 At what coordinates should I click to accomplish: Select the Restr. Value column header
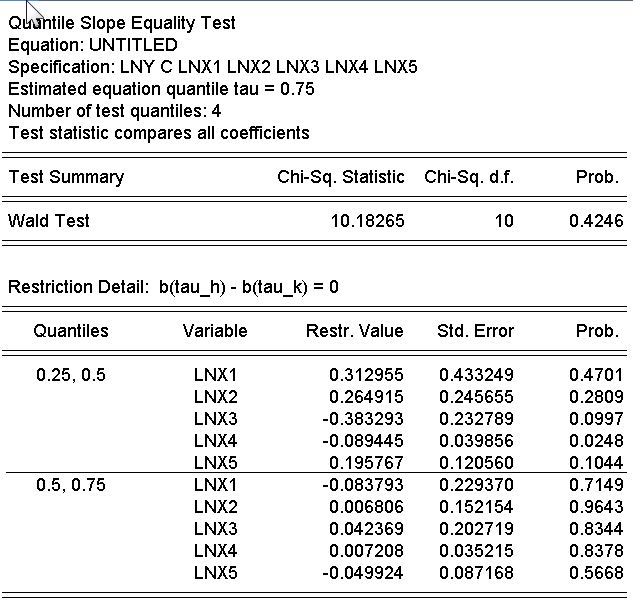(355, 331)
